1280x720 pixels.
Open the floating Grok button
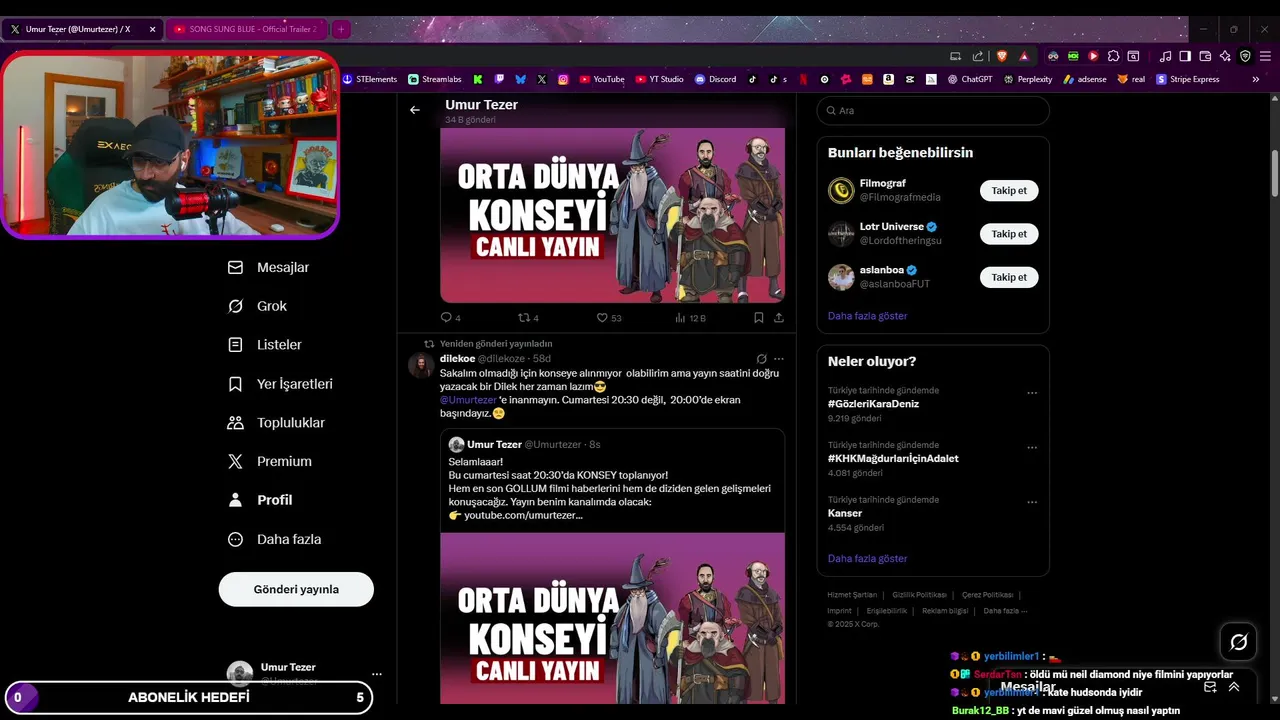click(x=1238, y=642)
